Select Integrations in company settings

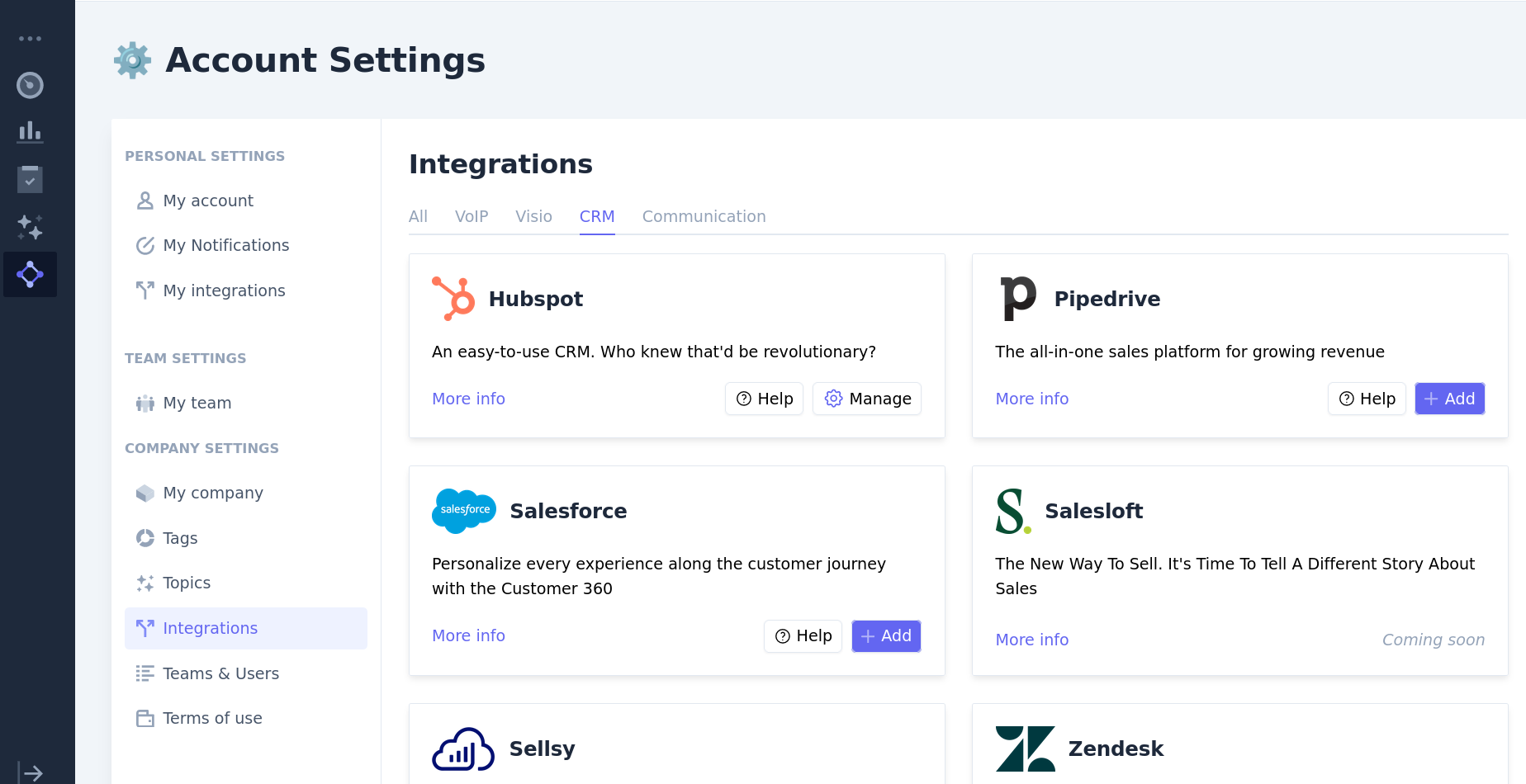(246, 628)
